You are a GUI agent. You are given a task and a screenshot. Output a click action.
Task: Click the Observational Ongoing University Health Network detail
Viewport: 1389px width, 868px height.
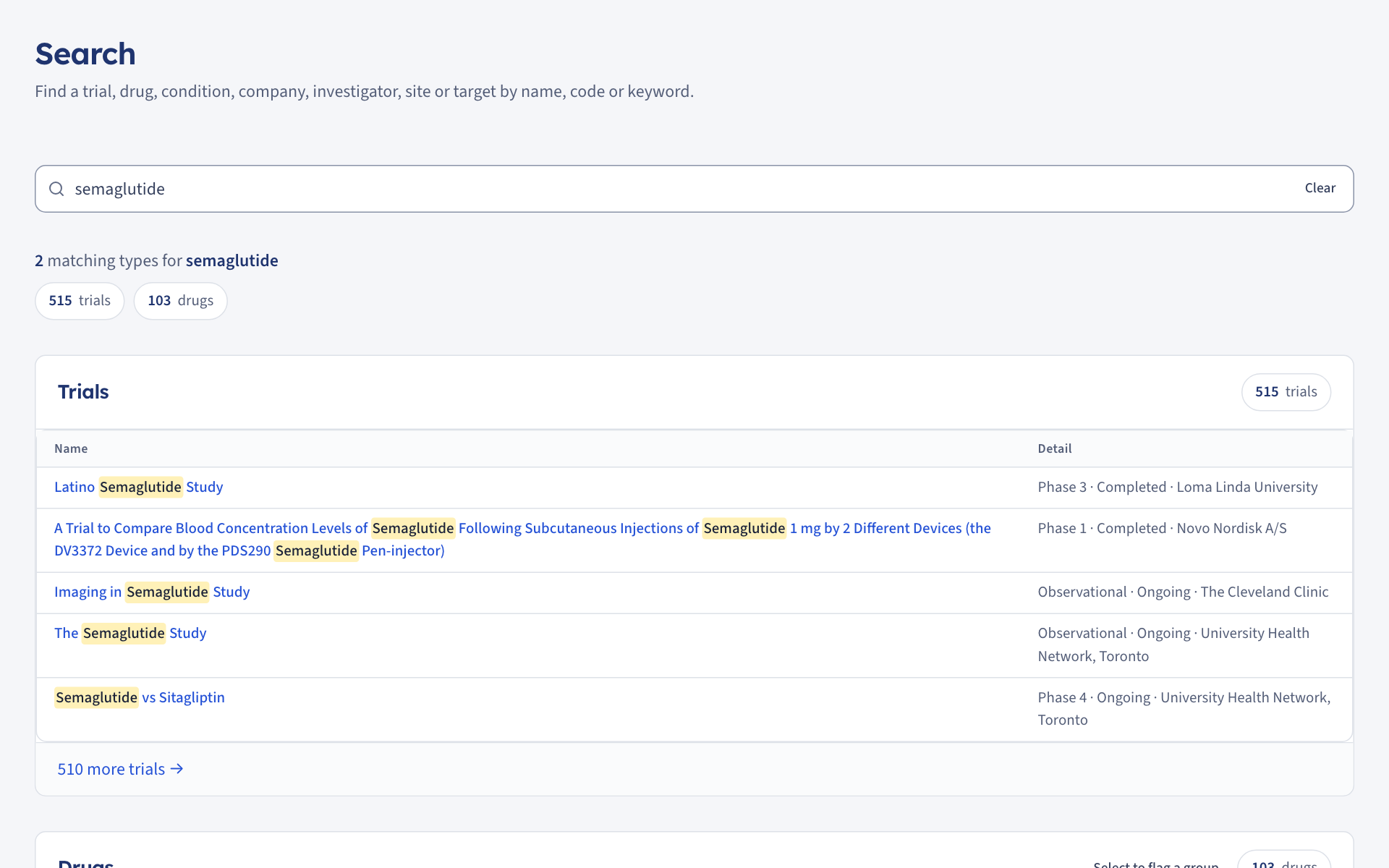coord(1173,645)
